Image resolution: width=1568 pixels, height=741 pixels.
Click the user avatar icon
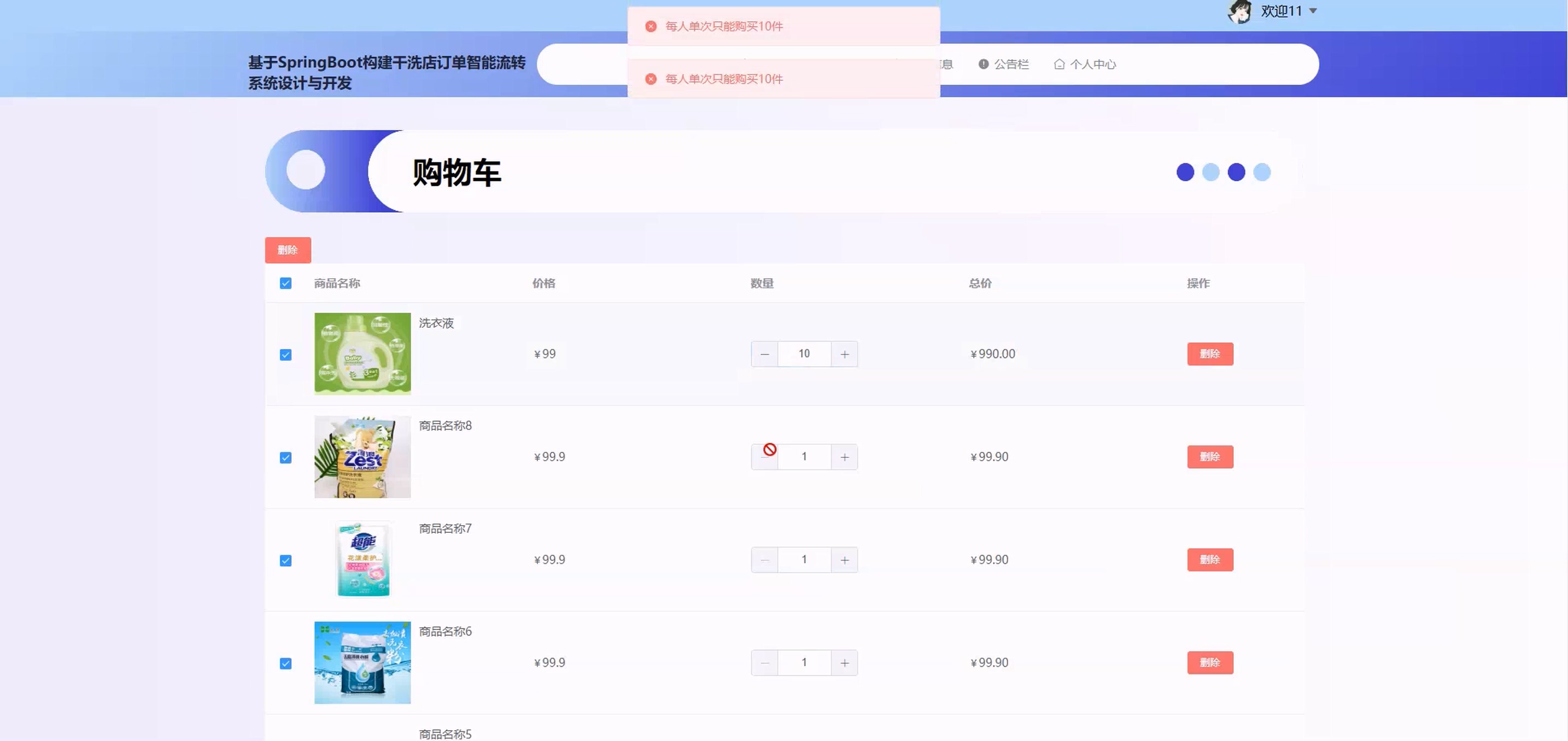(1239, 11)
